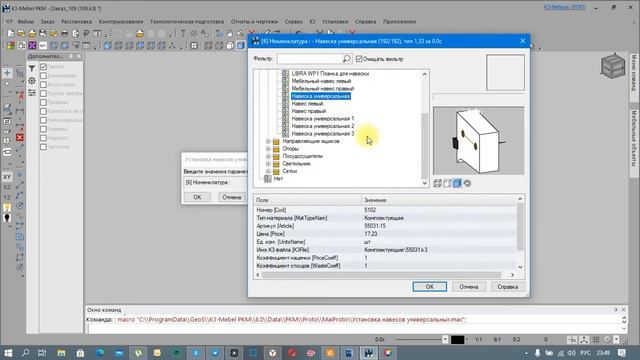640x360 pixels.
Task: Click the save diskette icon in toolbar
Action: [x=42, y=33]
